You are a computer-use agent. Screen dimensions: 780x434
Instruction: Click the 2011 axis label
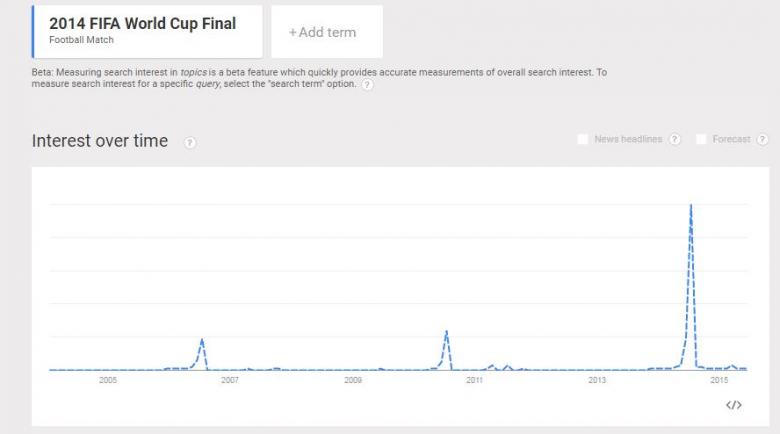pos(475,380)
